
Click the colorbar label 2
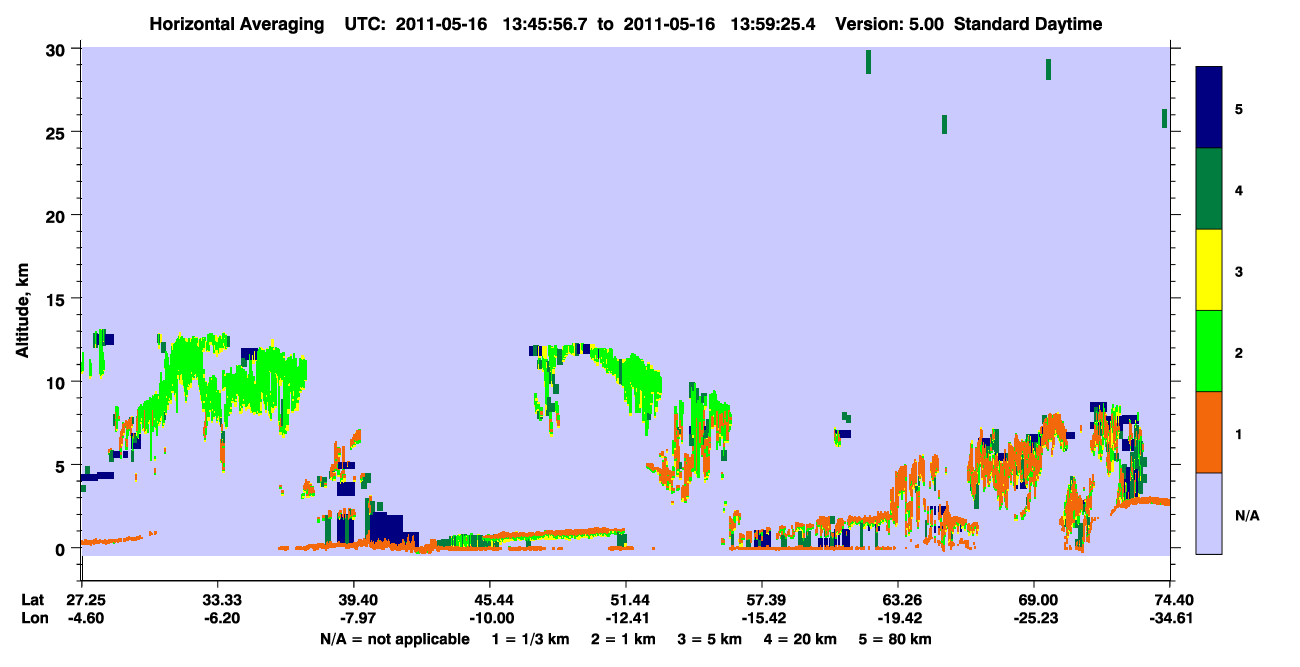(1238, 352)
